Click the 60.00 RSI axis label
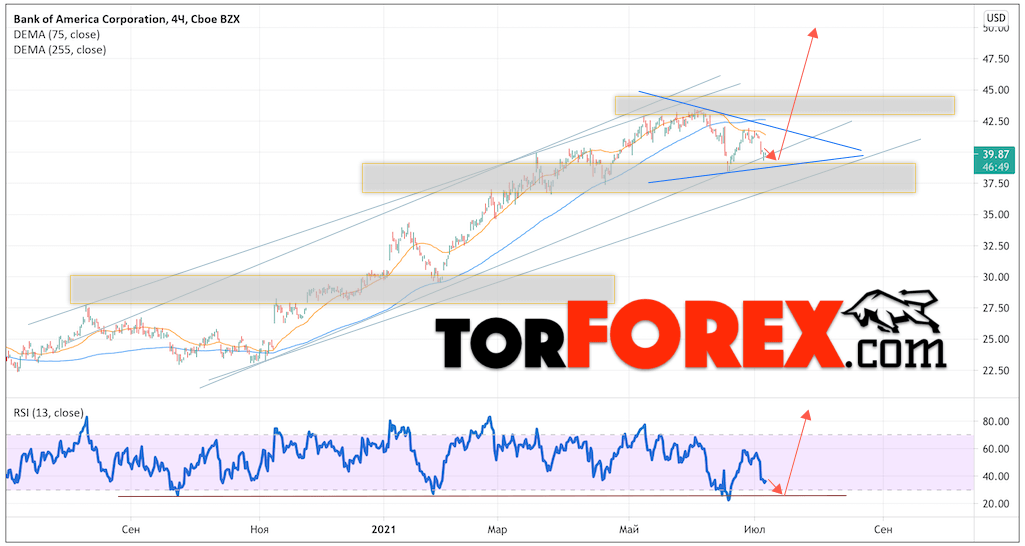 (996, 449)
